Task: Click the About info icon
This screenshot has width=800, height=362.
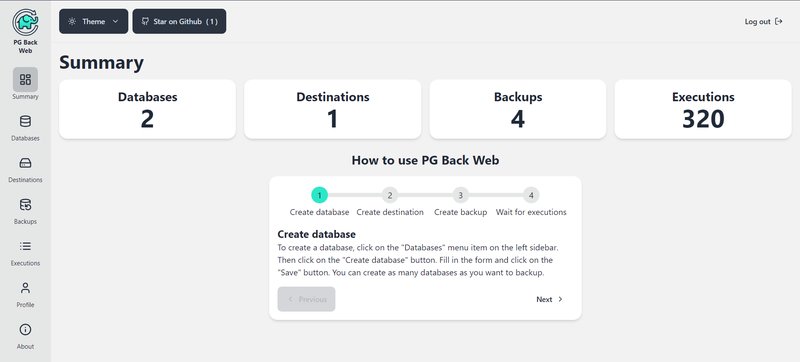Action: pyautogui.click(x=25, y=329)
